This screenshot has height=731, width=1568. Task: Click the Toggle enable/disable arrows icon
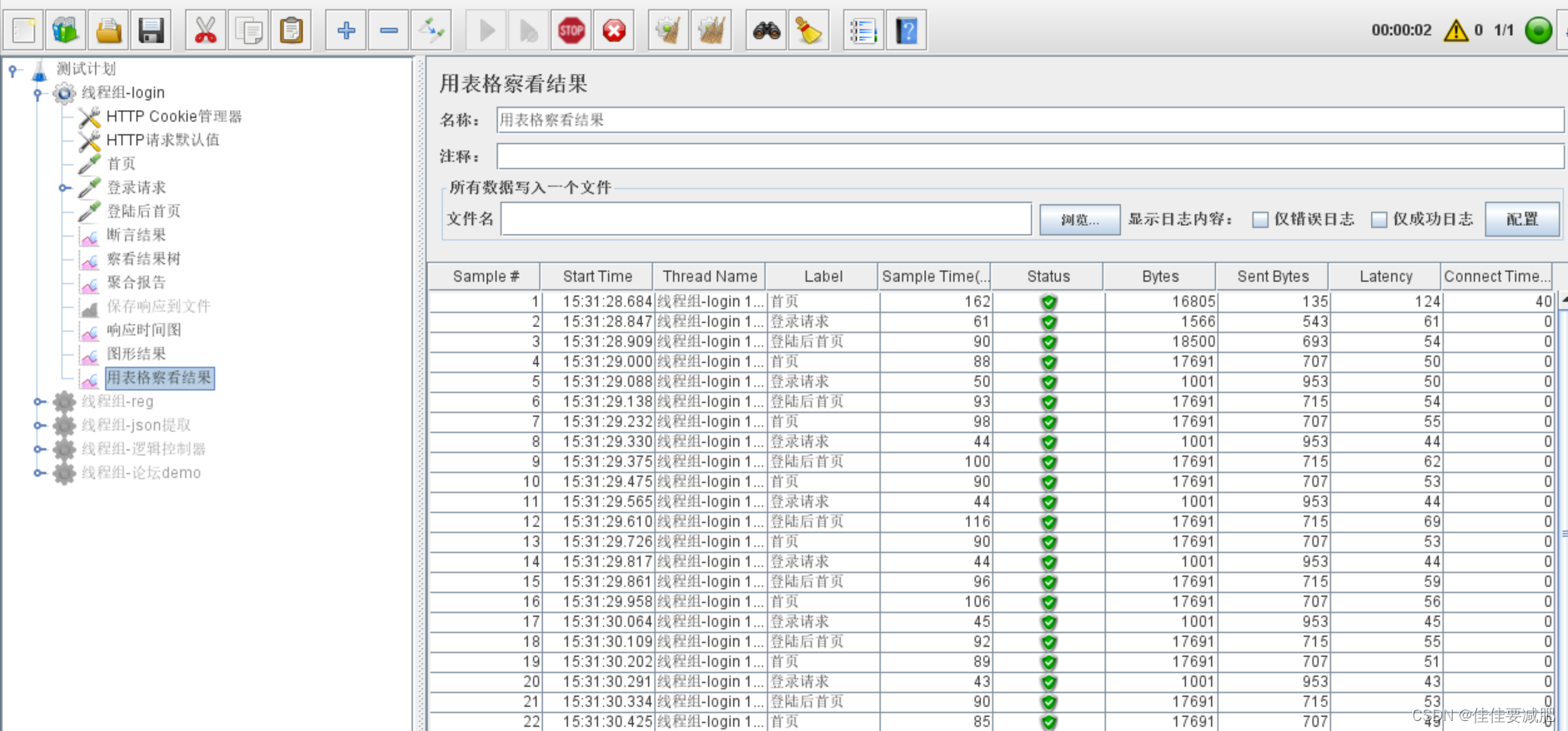click(x=432, y=31)
